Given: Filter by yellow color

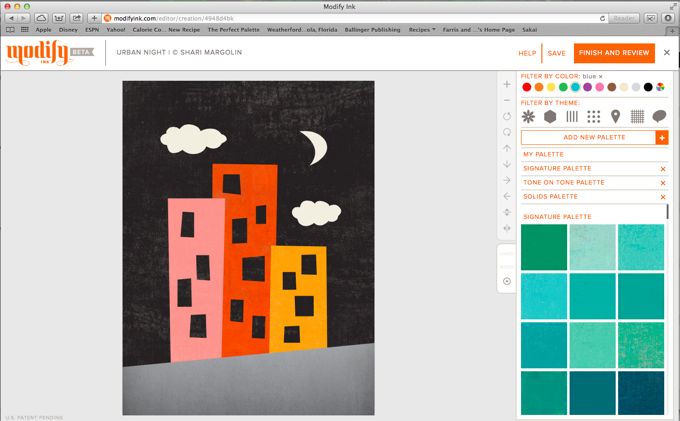Looking at the screenshot, I should [551, 87].
